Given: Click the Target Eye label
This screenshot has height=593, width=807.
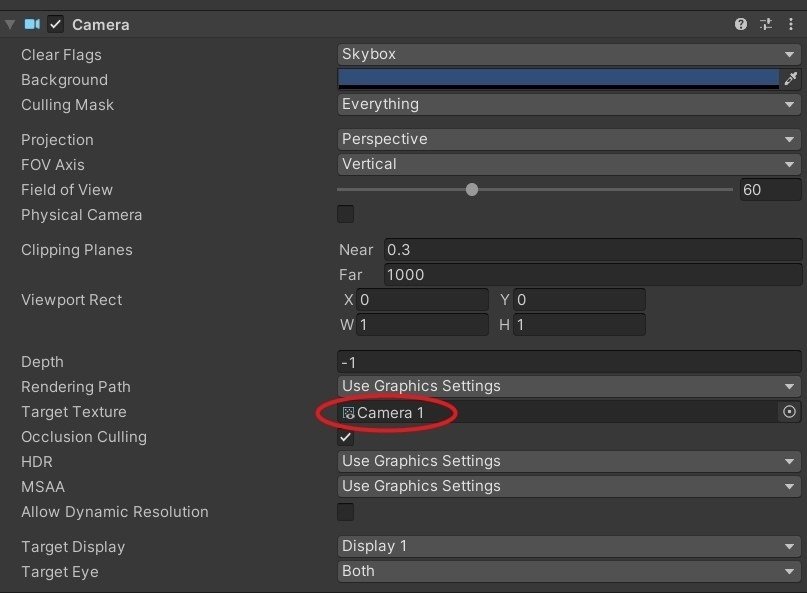Looking at the screenshot, I should [x=60, y=572].
